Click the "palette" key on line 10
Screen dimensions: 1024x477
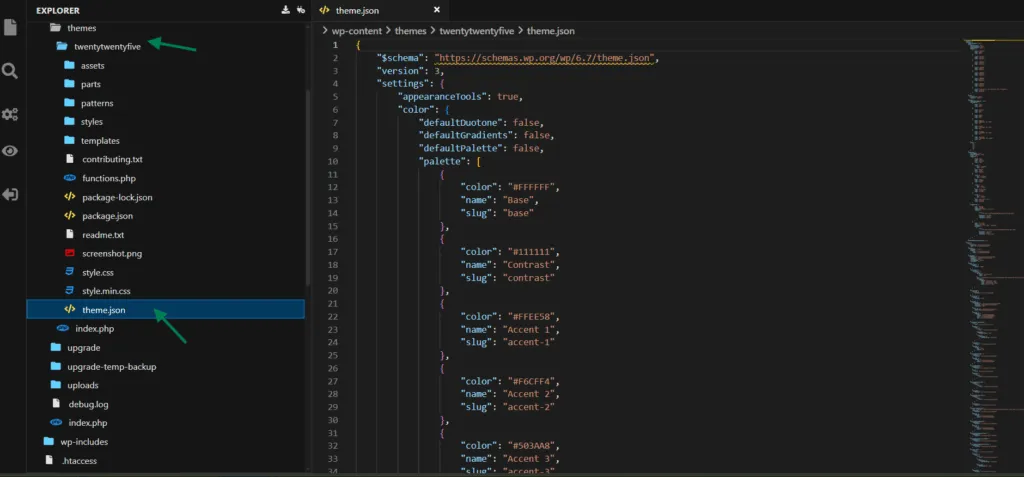pyautogui.click(x=441, y=161)
